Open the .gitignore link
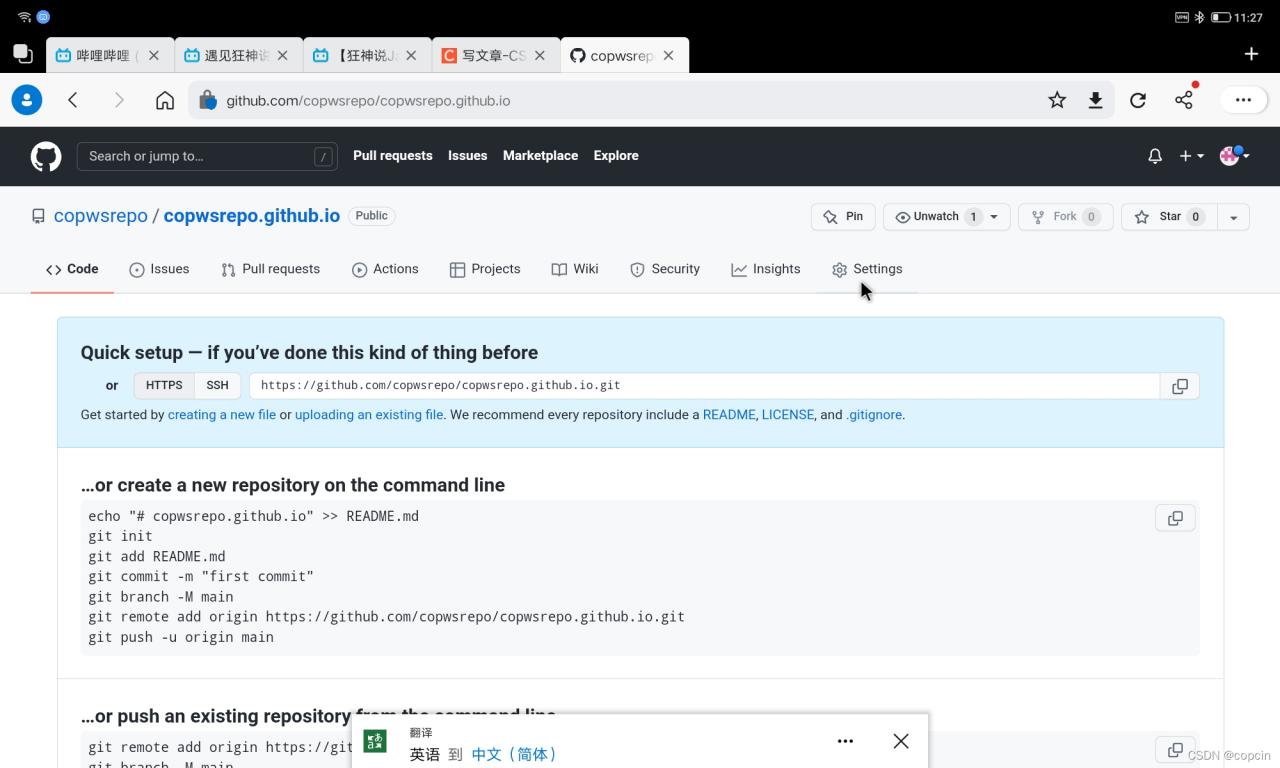 coord(874,415)
